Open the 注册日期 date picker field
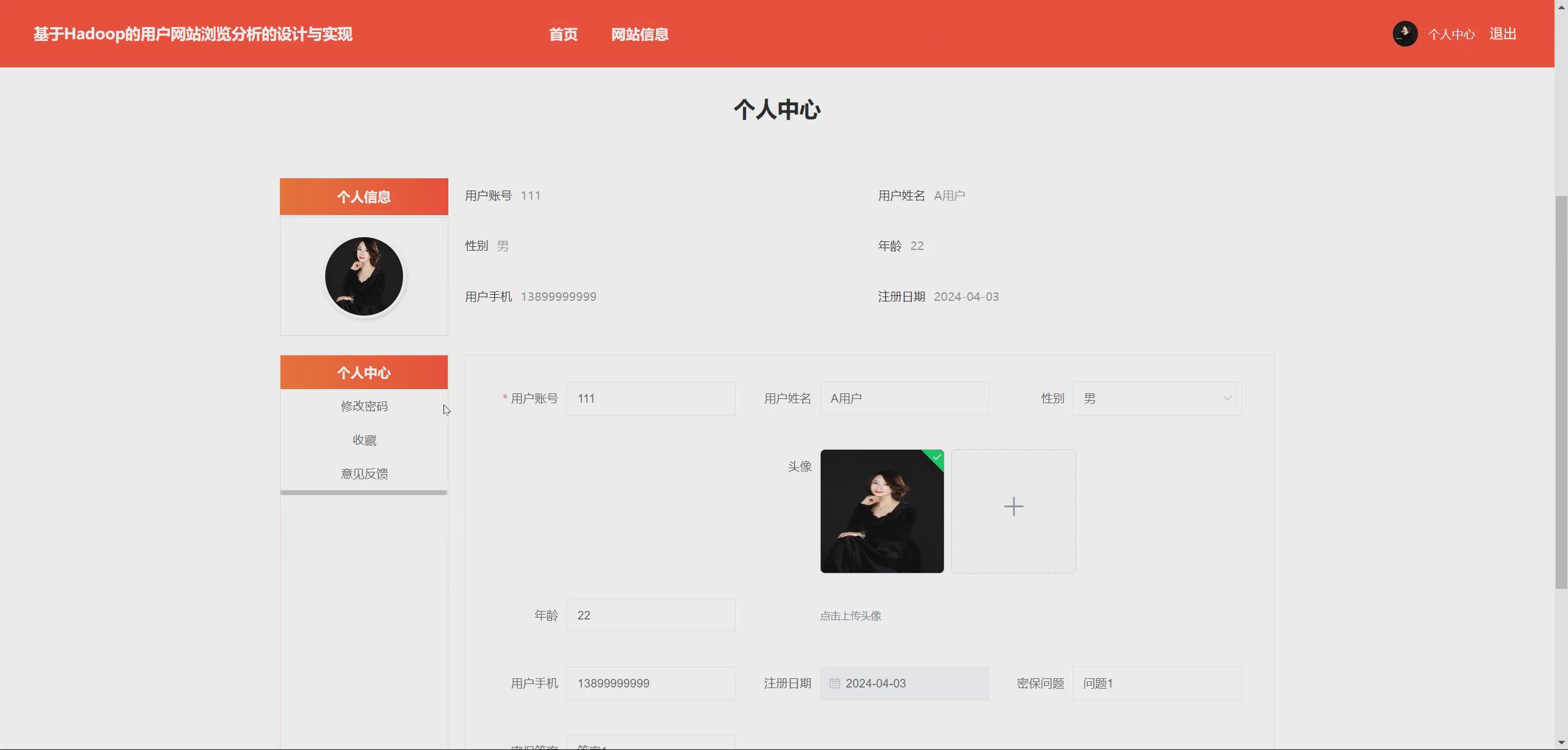Viewport: 1568px width, 750px height. pos(904,683)
